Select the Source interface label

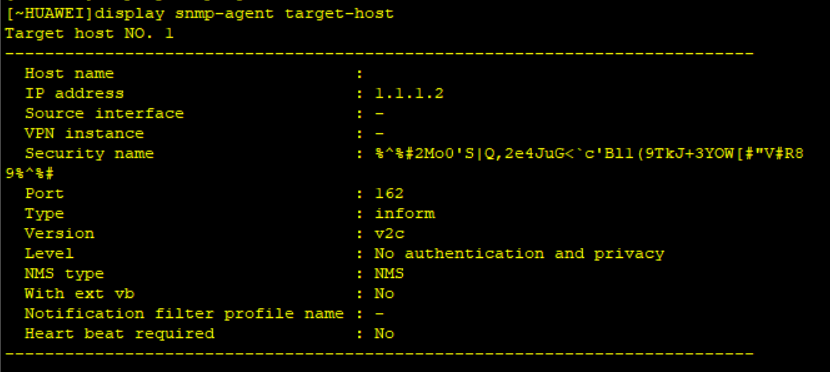[x=104, y=114]
